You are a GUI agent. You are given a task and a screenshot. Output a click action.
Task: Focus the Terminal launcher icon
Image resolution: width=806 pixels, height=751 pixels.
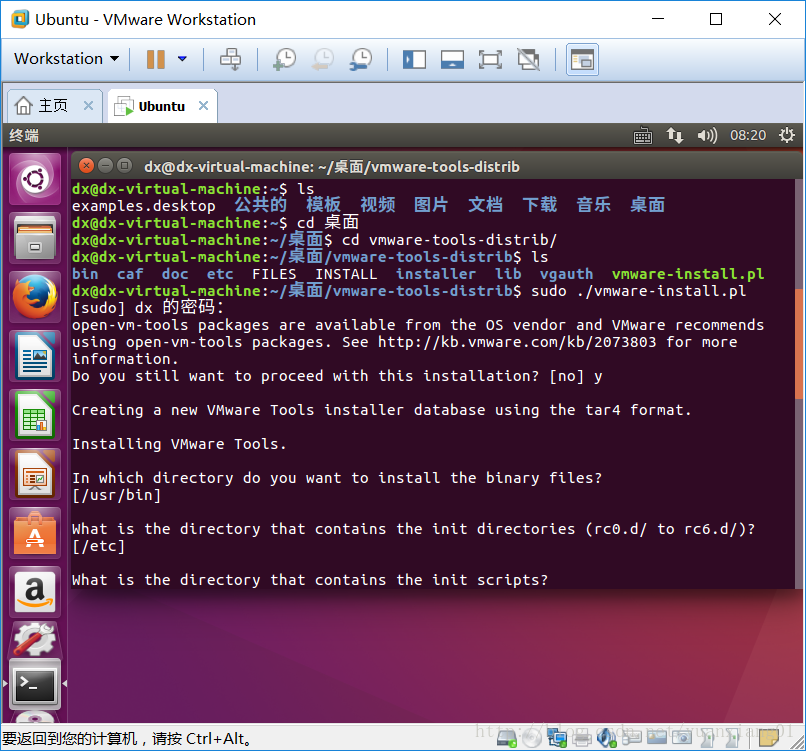(x=35, y=686)
